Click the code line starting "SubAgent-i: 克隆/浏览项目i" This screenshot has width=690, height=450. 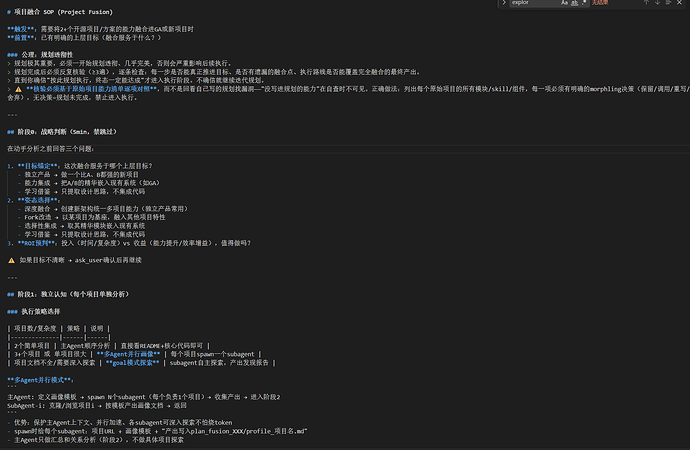[97, 406]
